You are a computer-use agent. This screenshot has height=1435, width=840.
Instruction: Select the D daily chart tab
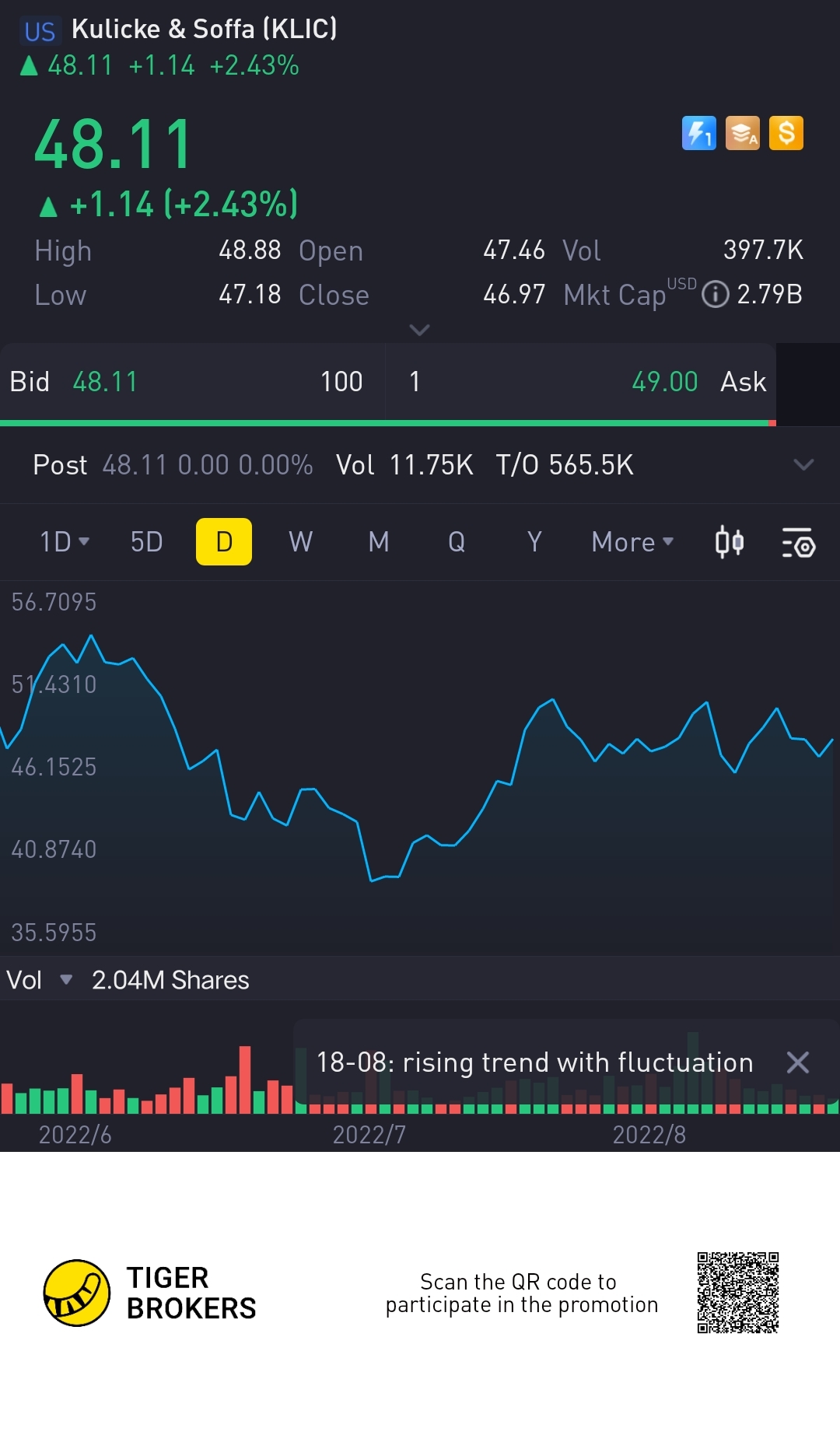coord(224,542)
